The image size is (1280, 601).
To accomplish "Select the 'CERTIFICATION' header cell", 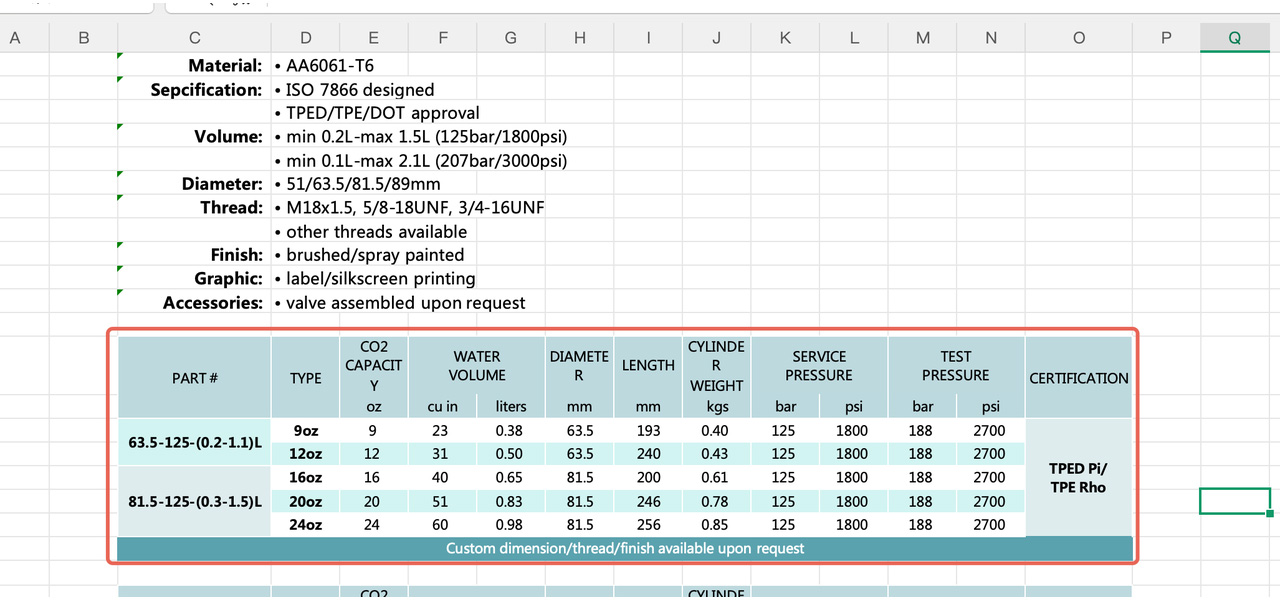I will pos(1079,378).
